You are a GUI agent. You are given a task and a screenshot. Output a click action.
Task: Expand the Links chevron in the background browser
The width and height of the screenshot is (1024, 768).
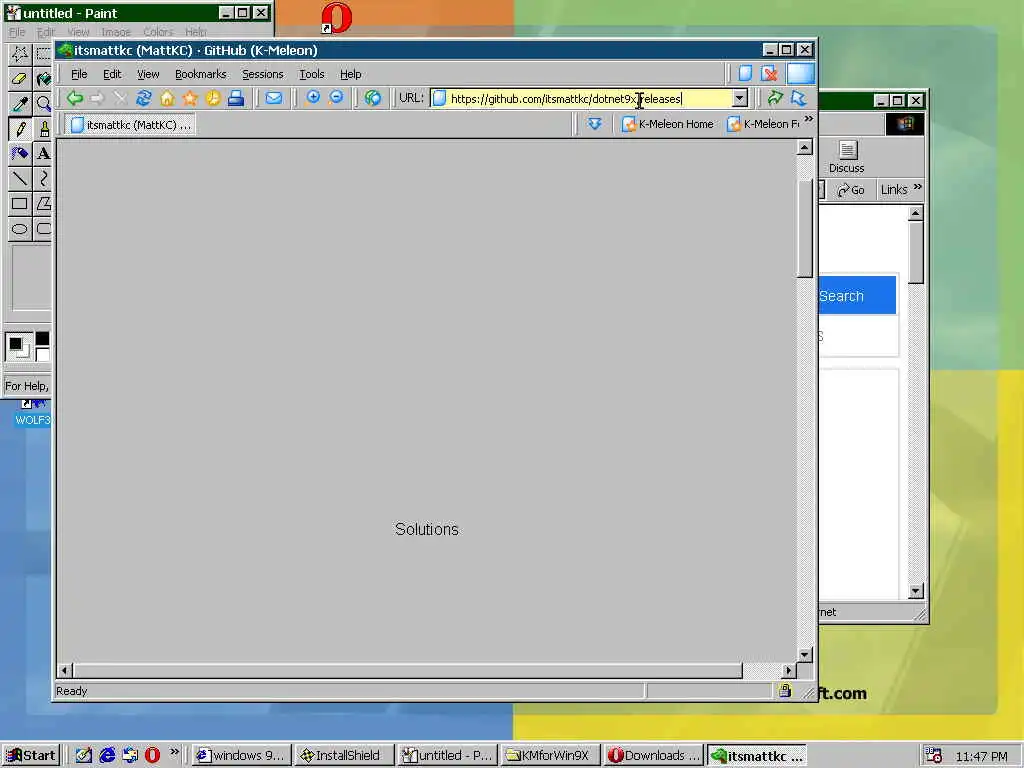tap(918, 187)
